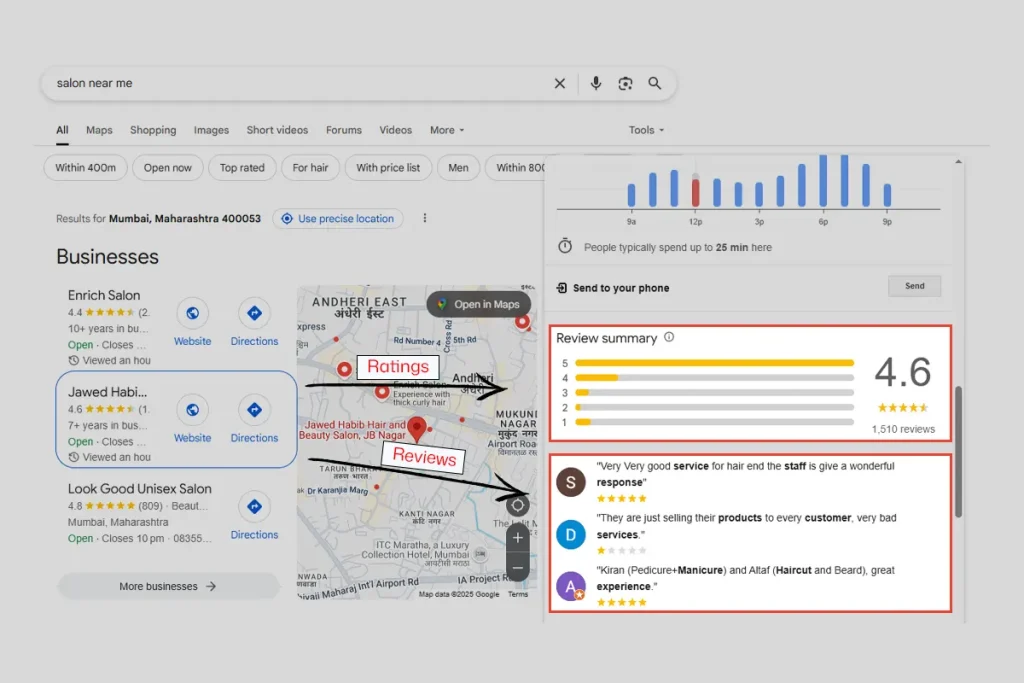Get Directions to Enrich Salon

(x=254, y=313)
